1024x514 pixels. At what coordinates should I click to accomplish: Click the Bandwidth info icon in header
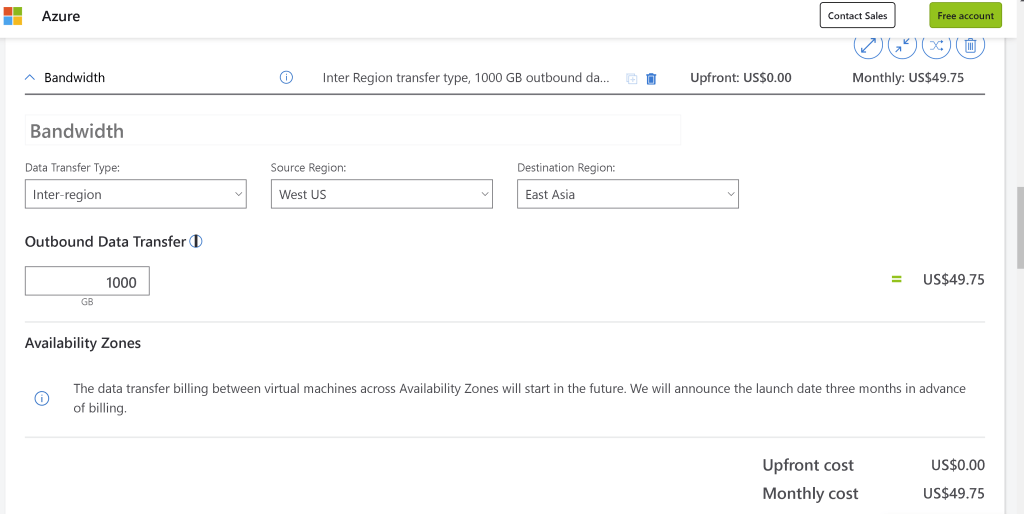click(x=286, y=78)
